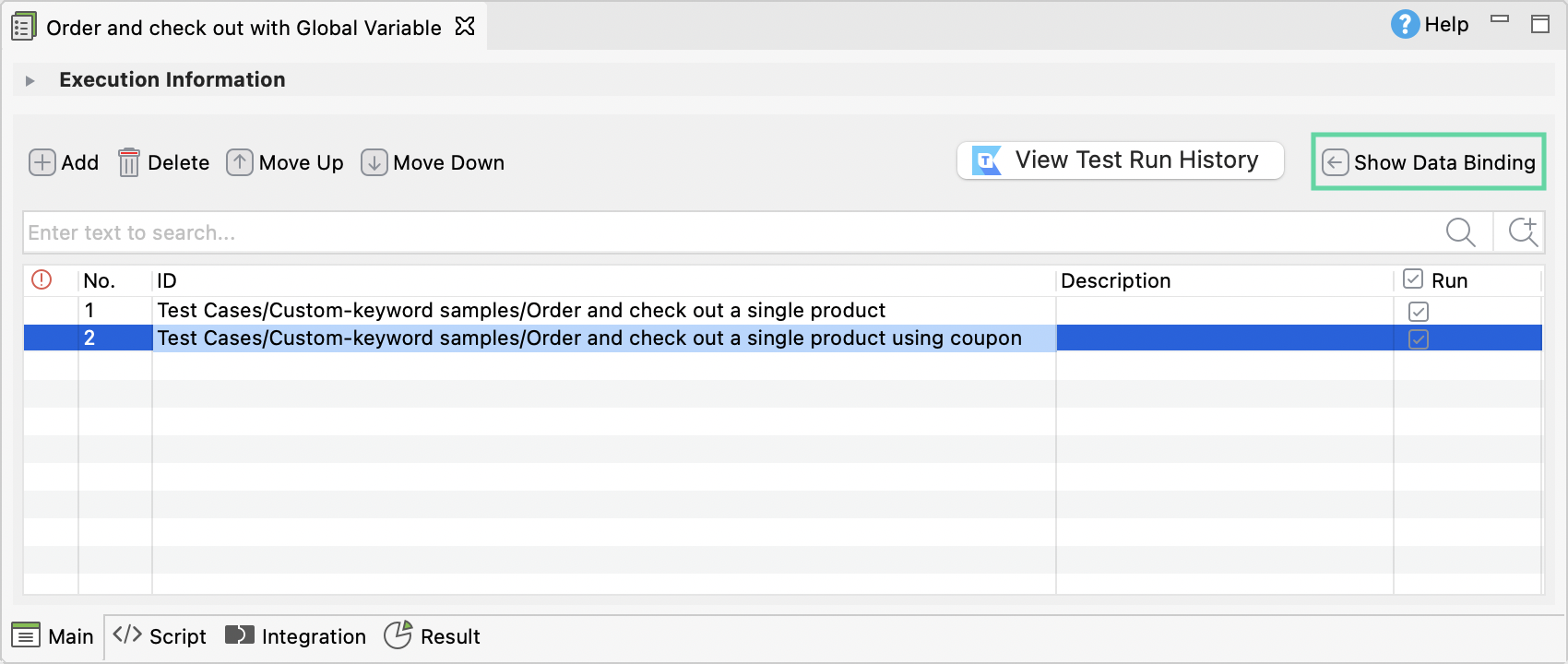Screen dimensions: 1568x664
Task: Open advanced search with magnifier-plus icon
Action: 1522,232
